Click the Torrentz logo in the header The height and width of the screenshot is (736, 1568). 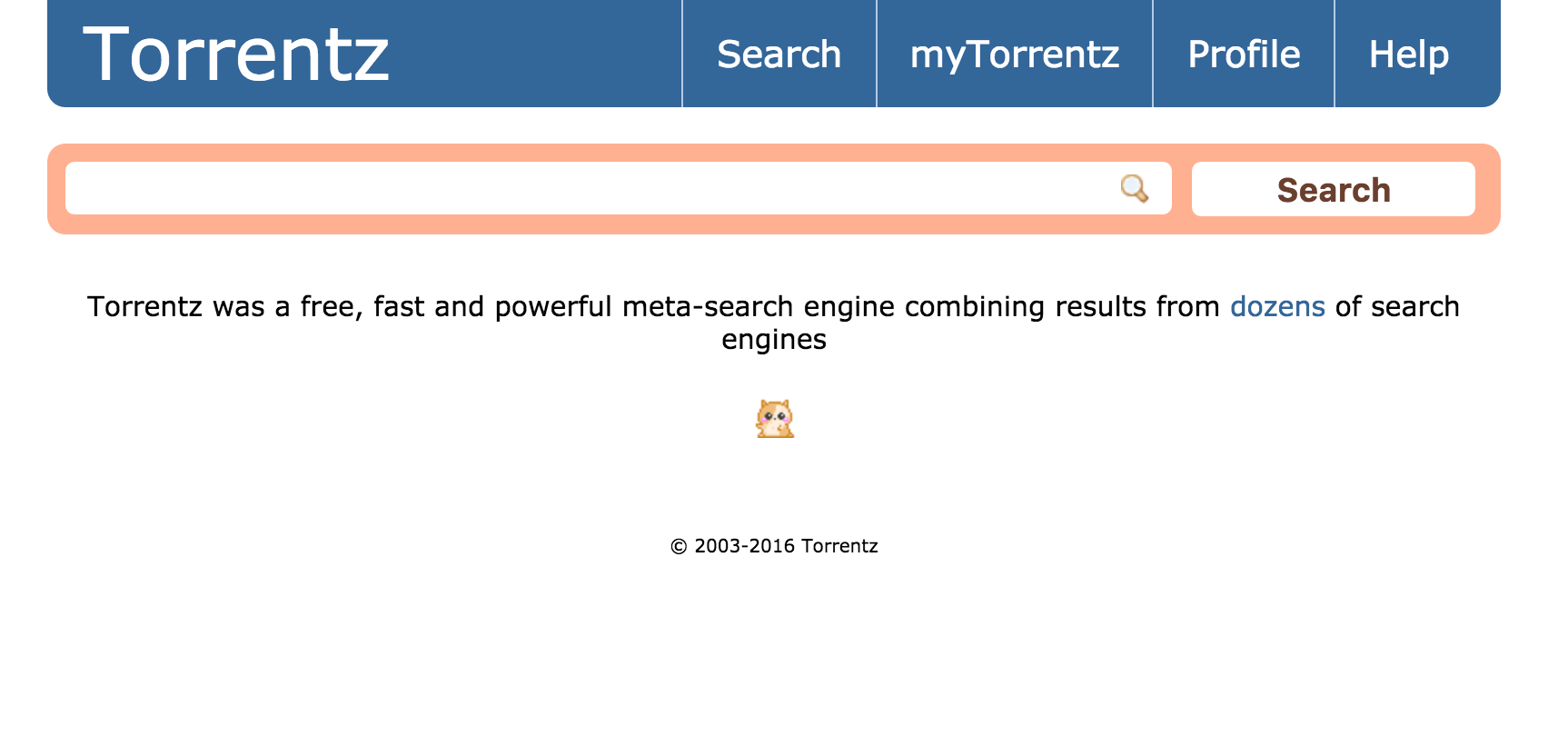pyautogui.click(x=236, y=55)
